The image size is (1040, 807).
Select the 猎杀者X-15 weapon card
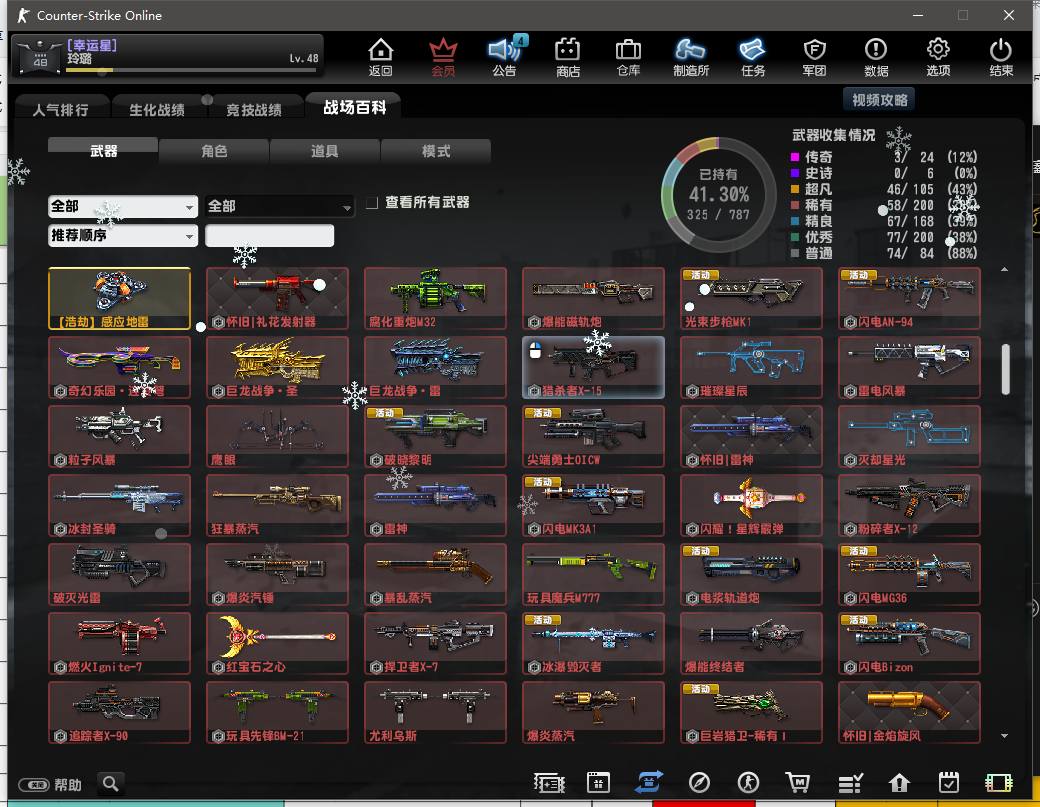click(593, 367)
